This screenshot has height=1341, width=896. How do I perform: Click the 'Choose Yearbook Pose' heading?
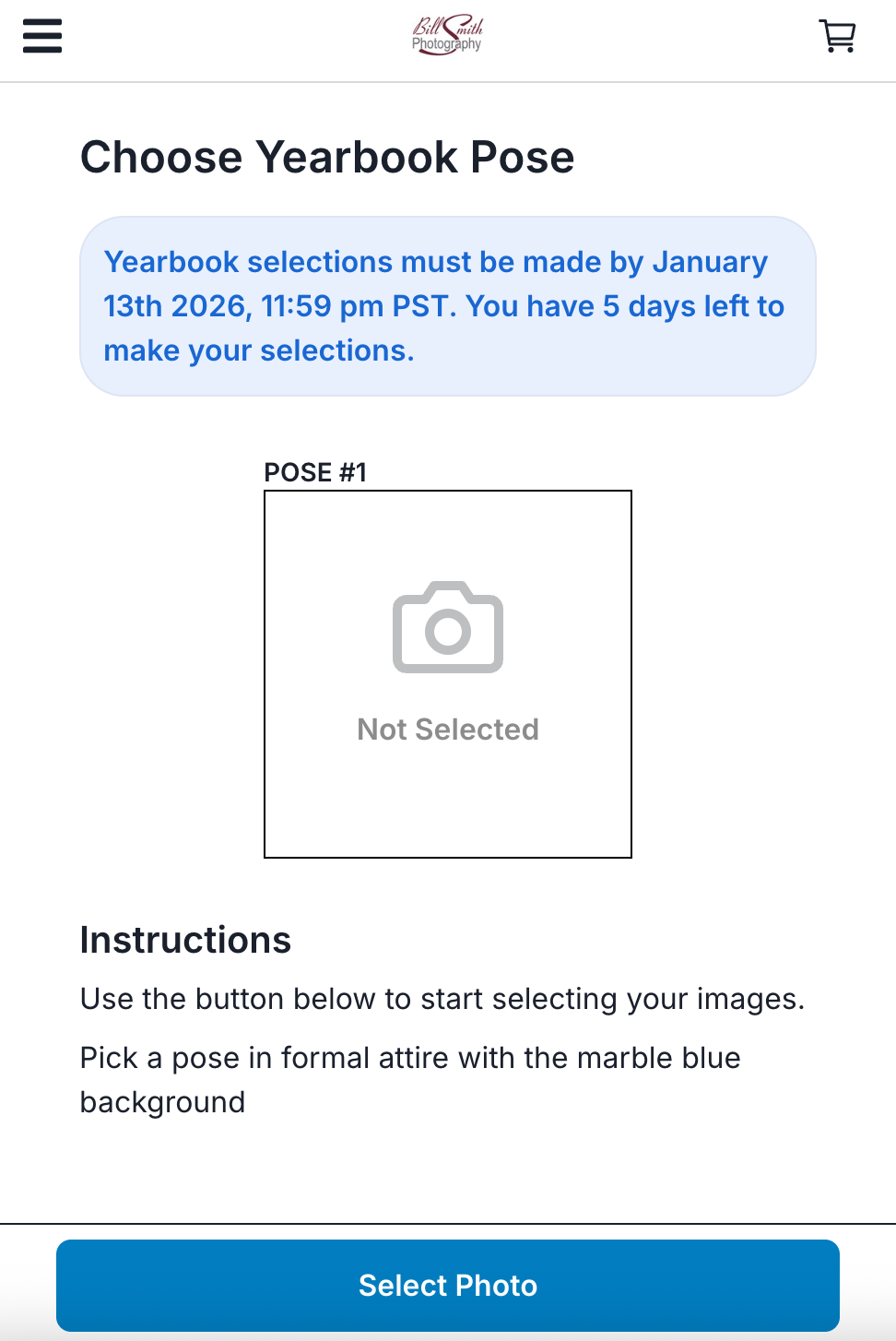coord(327,157)
